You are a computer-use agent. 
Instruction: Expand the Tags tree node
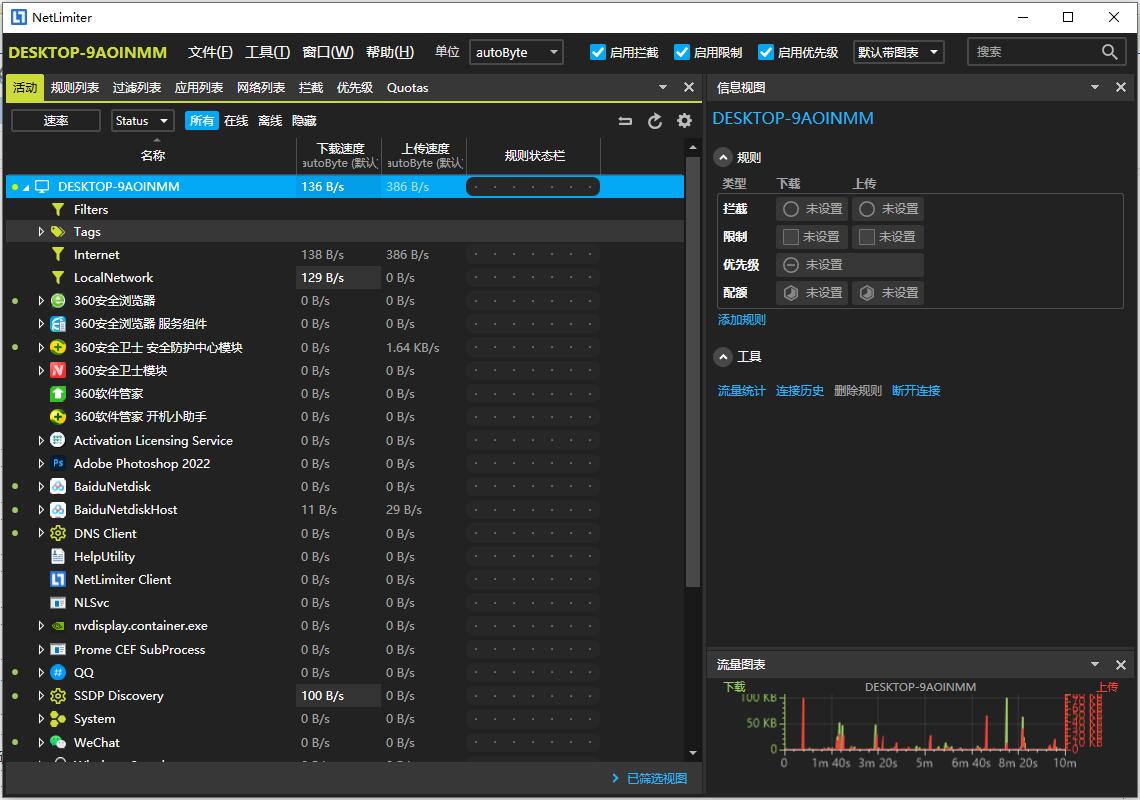41,231
